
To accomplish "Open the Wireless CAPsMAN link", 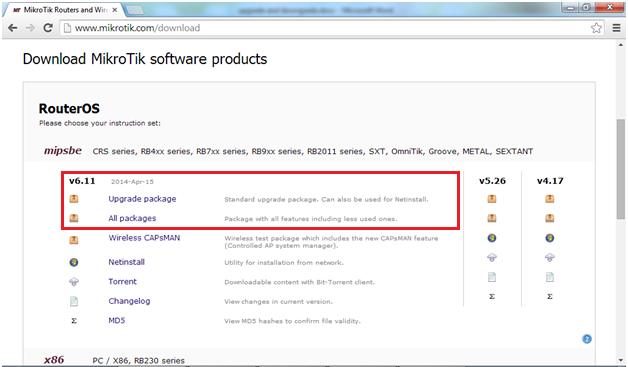I will [x=144, y=238].
